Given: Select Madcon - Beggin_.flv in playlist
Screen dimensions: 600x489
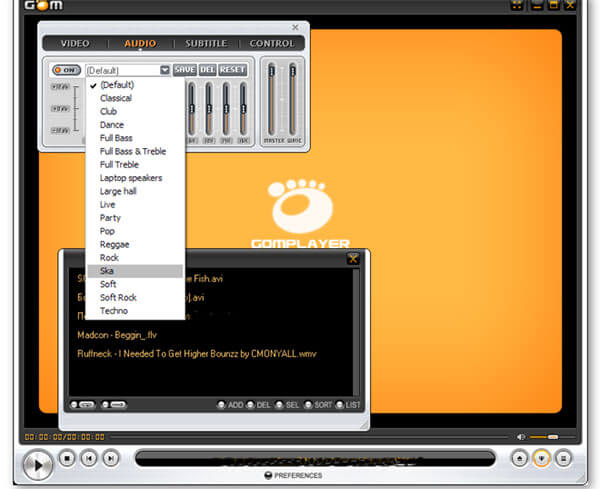Looking at the screenshot, I should (x=117, y=335).
